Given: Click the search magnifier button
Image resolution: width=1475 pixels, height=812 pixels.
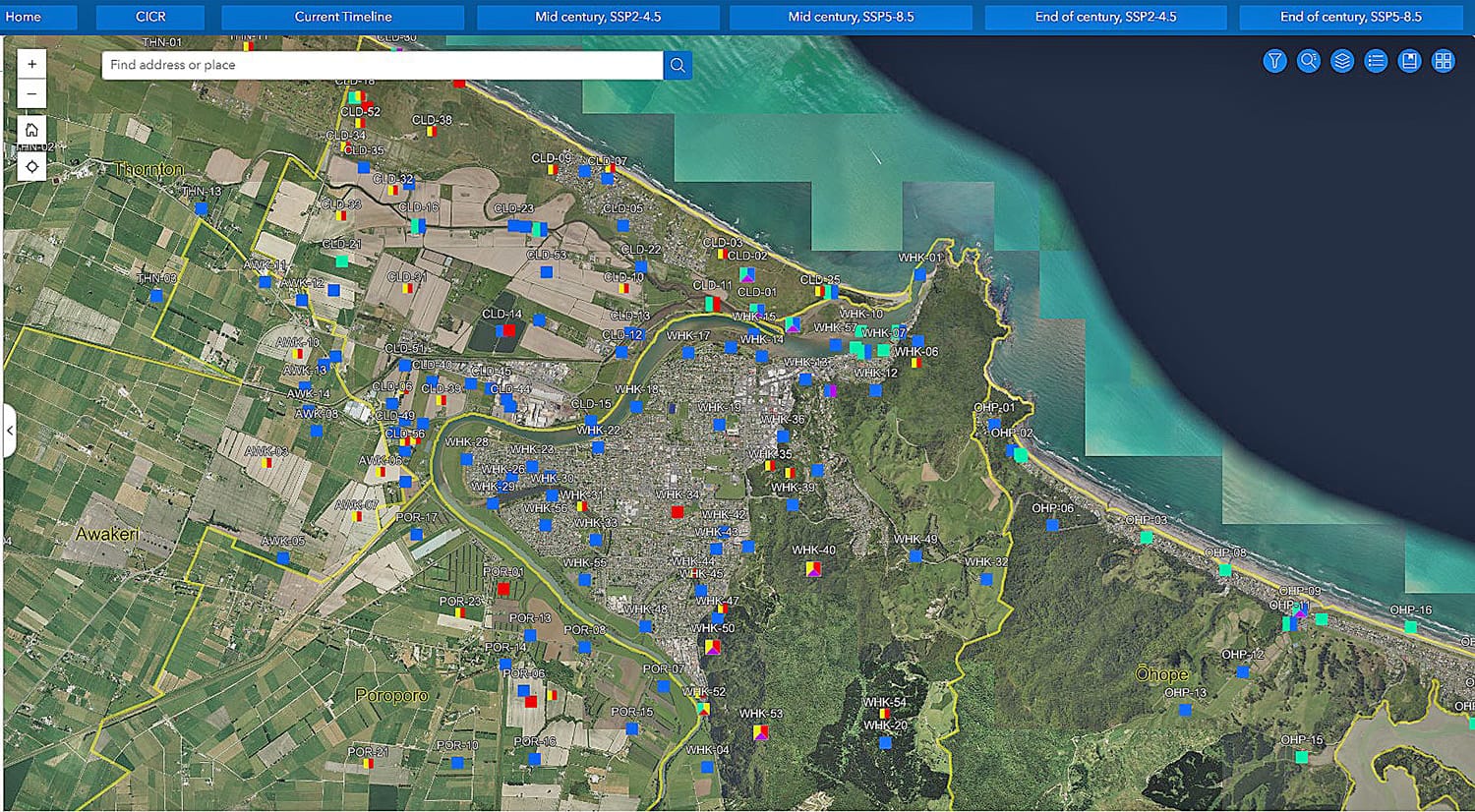Looking at the screenshot, I should 678,65.
